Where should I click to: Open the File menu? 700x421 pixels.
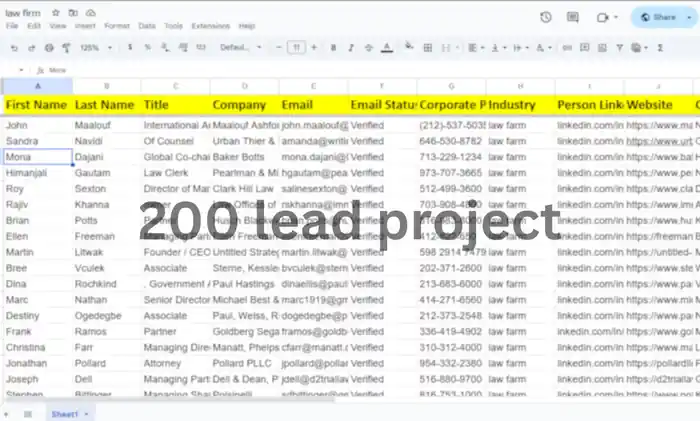[12, 26]
